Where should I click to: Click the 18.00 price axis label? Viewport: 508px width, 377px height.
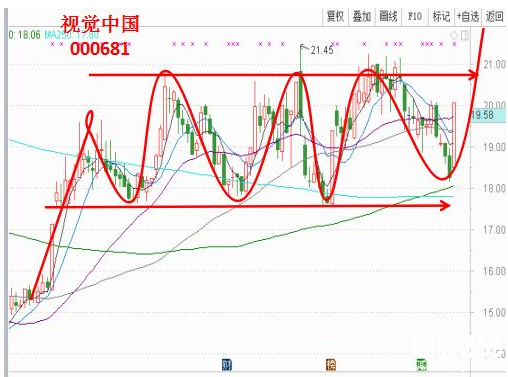click(494, 189)
